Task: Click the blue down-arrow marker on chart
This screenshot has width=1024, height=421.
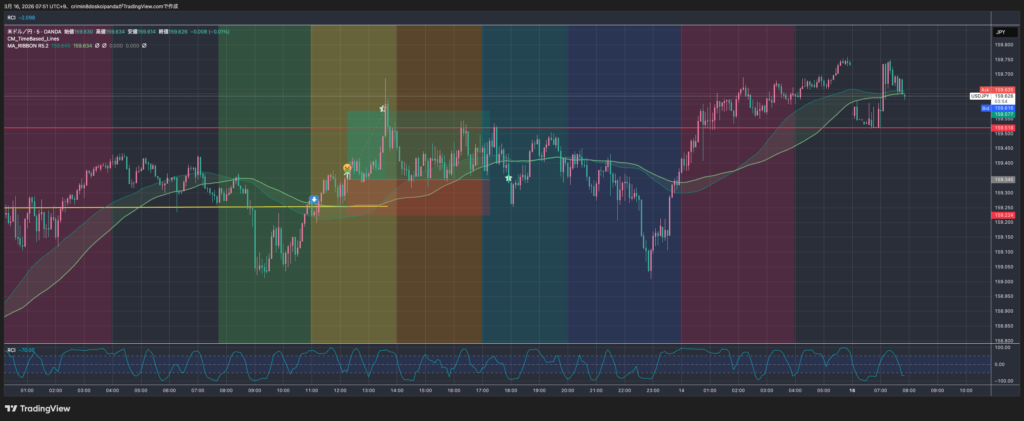Action: 315,200
